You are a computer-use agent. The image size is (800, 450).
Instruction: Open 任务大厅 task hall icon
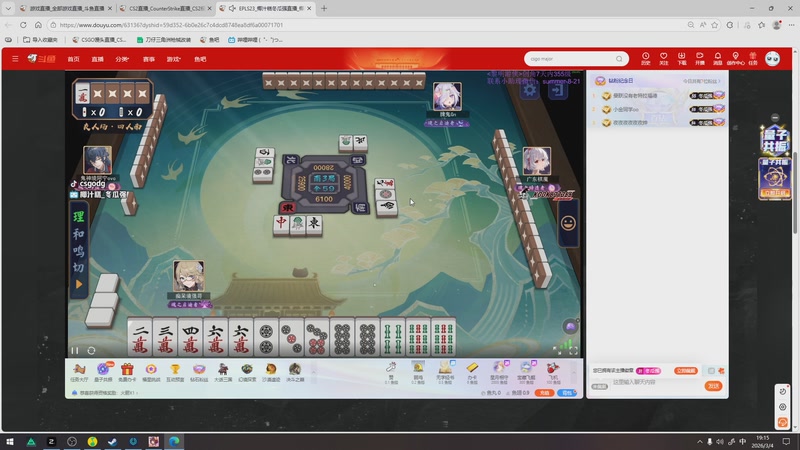click(x=79, y=372)
